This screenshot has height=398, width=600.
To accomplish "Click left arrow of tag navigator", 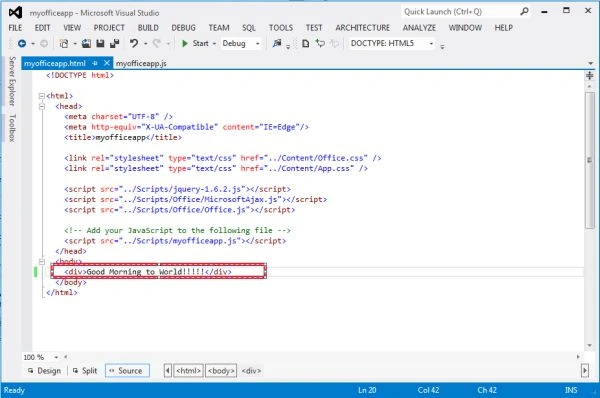I will click(168, 370).
